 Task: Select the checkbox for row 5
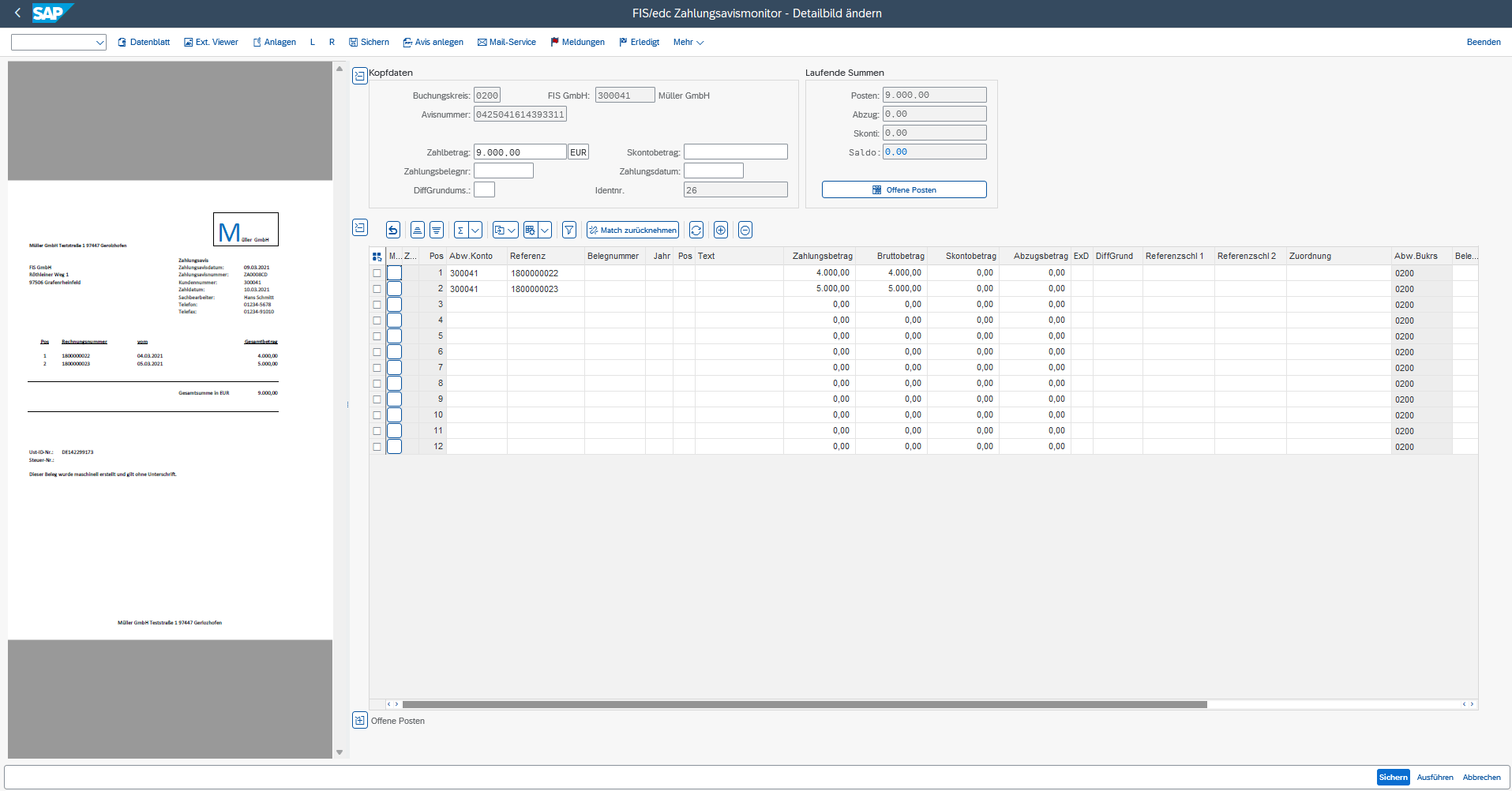377,336
